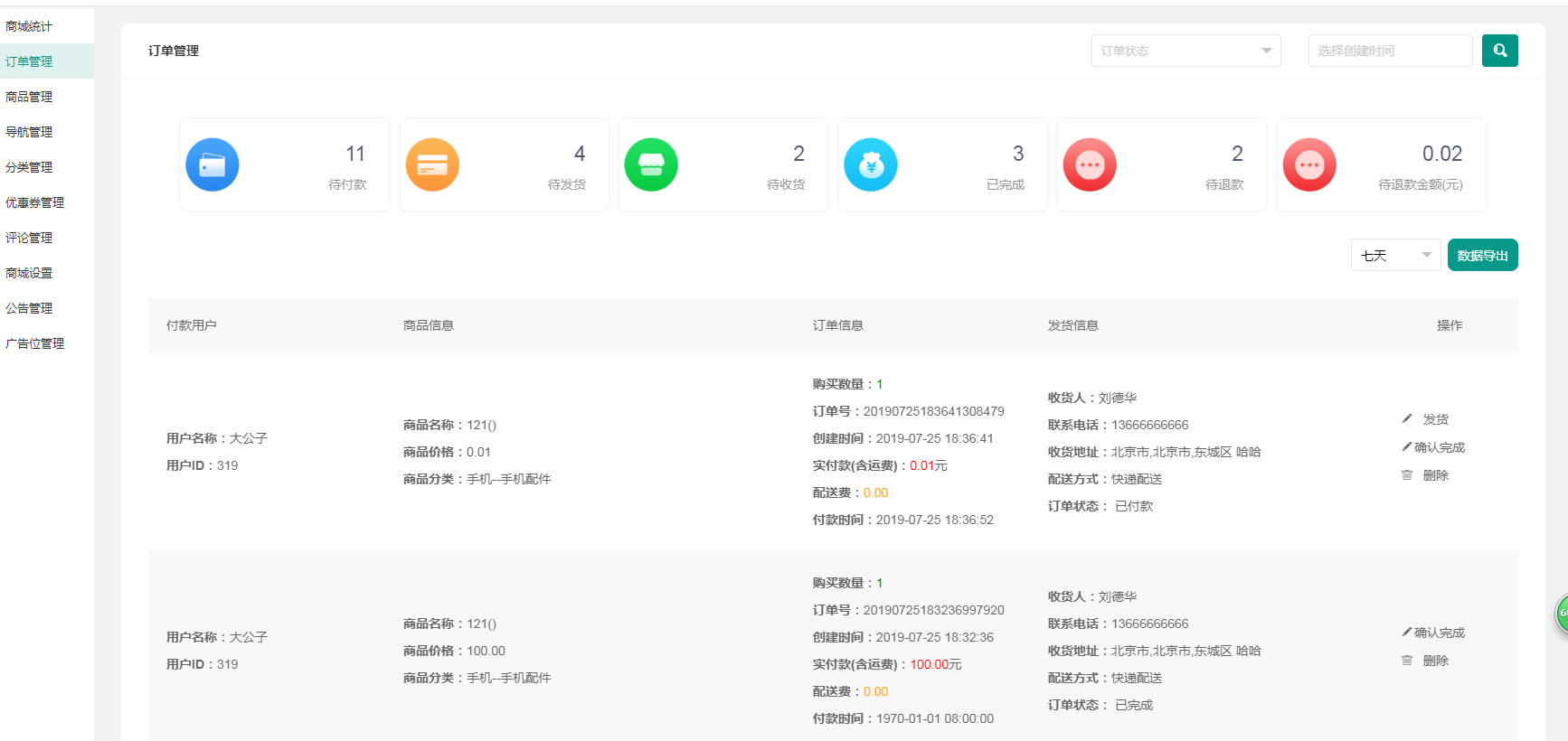Expand the 七天 time range dropdown
The width and height of the screenshot is (1568, 741).
coord(1395,256)
